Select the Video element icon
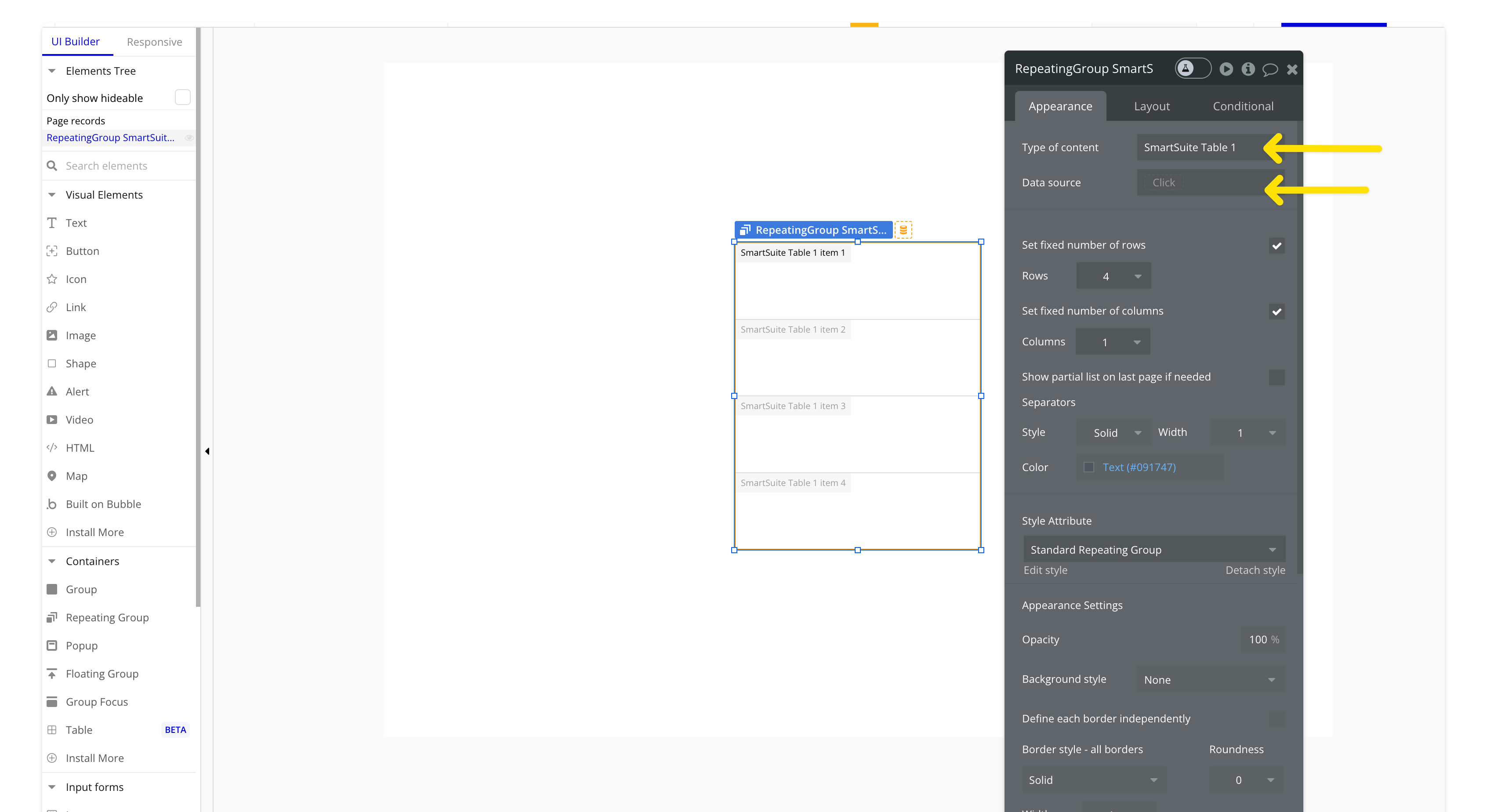1487x812 pixels. (x=52, y=420)
